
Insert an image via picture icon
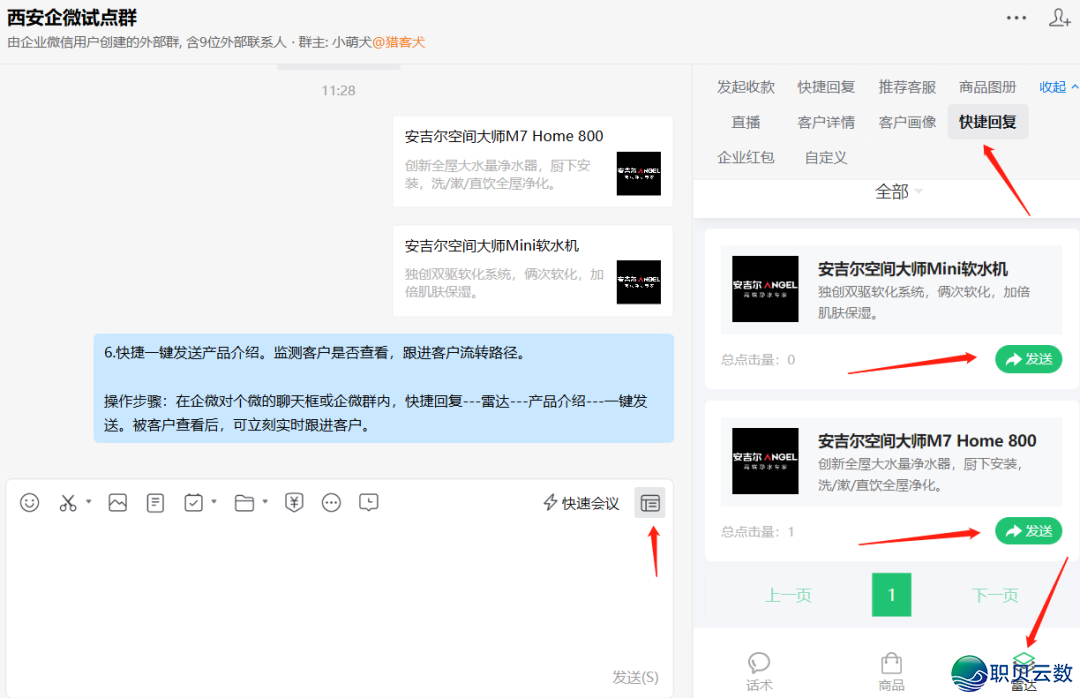click(118, 503)
